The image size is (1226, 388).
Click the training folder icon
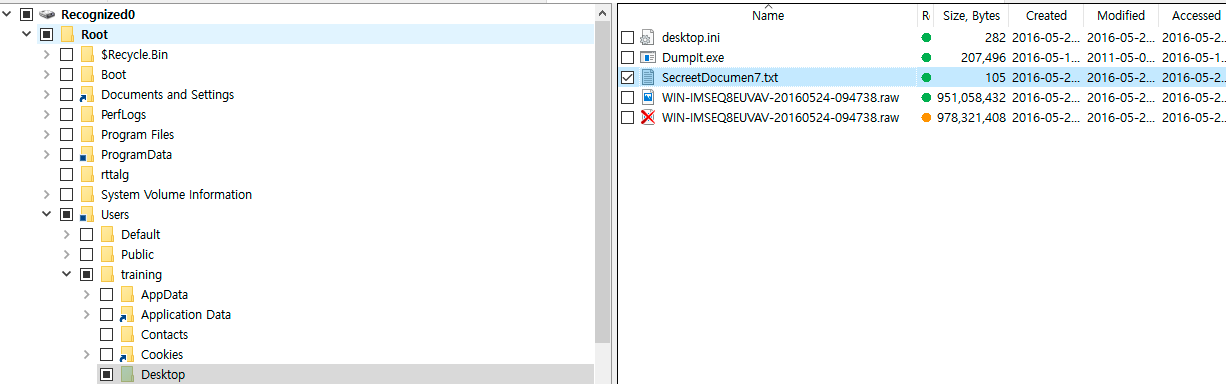coord(107,275)
